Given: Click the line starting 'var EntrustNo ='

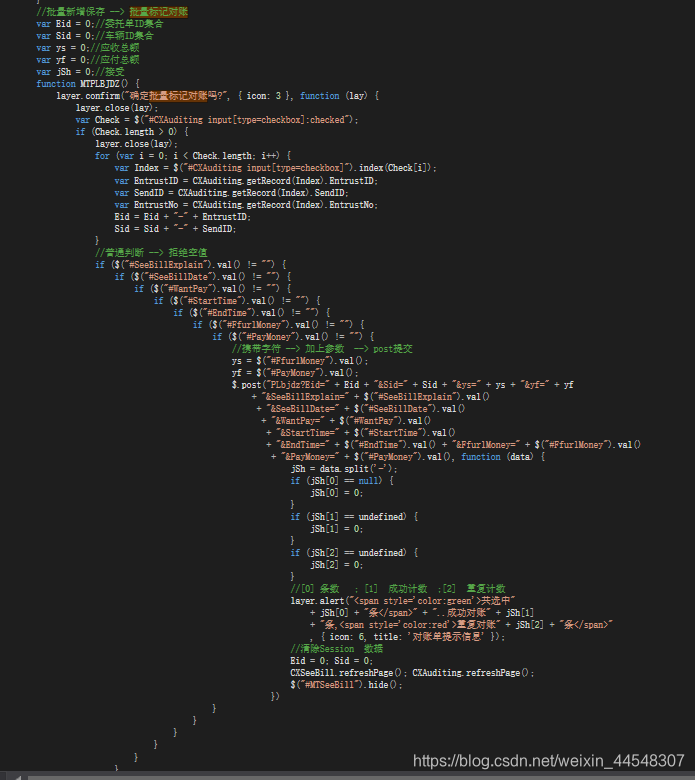Looking at the screenshot, I should [246, 204].
